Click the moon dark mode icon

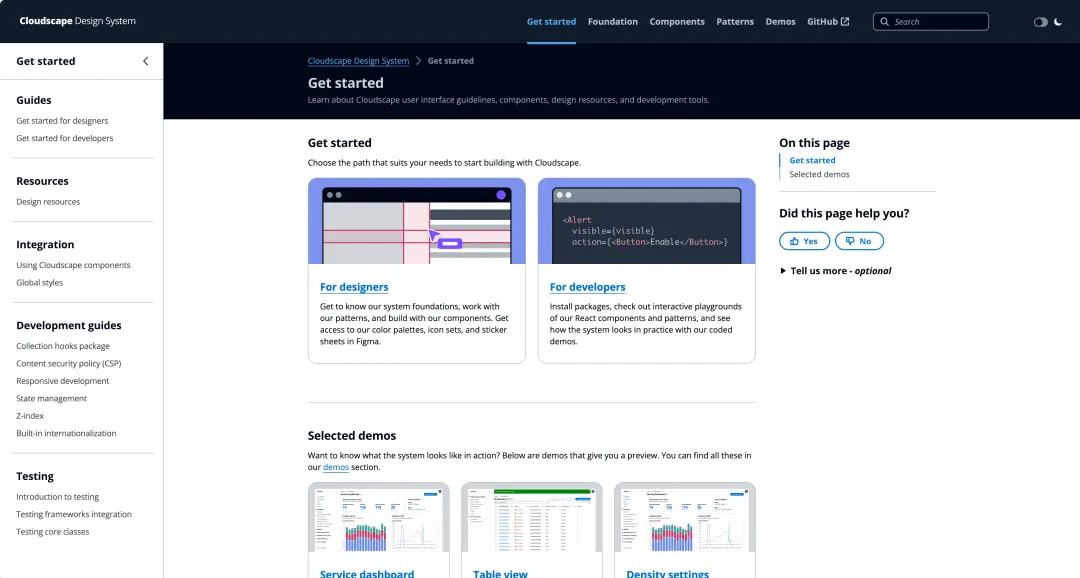[1058, 21]
